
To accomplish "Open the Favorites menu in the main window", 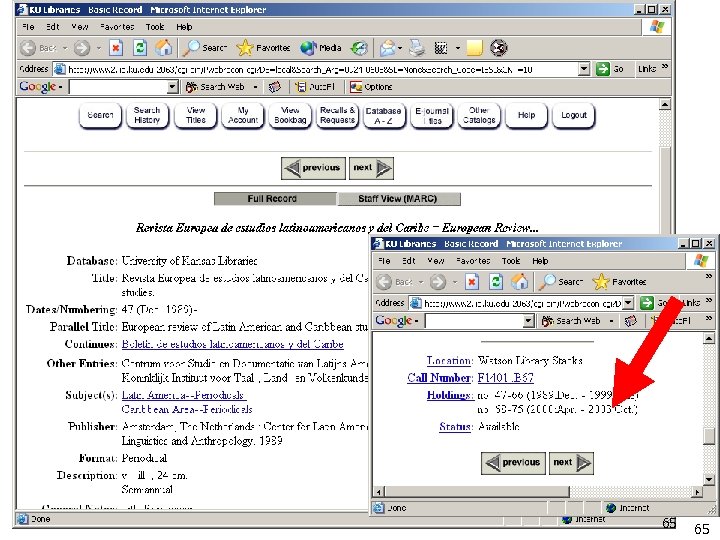I will tap(117, 27).
